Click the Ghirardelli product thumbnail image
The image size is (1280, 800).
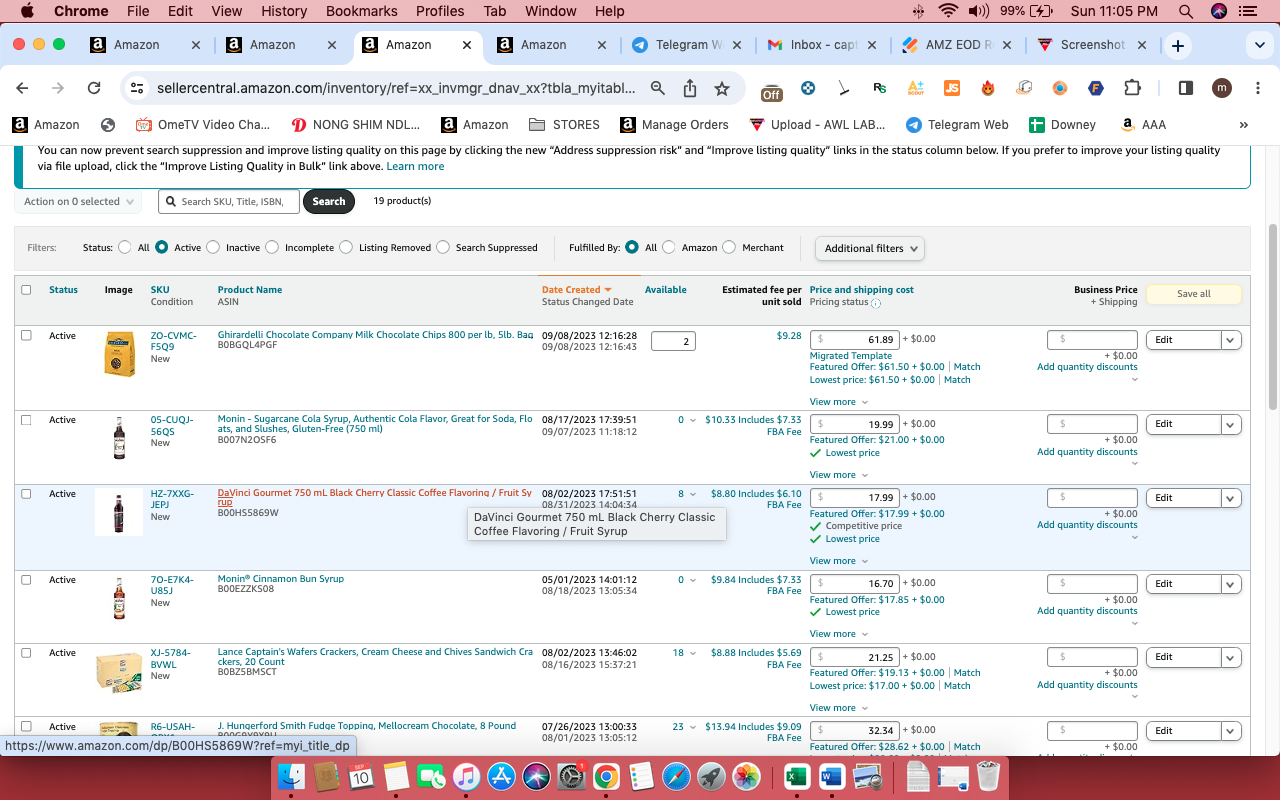click(x=119, y=354)
